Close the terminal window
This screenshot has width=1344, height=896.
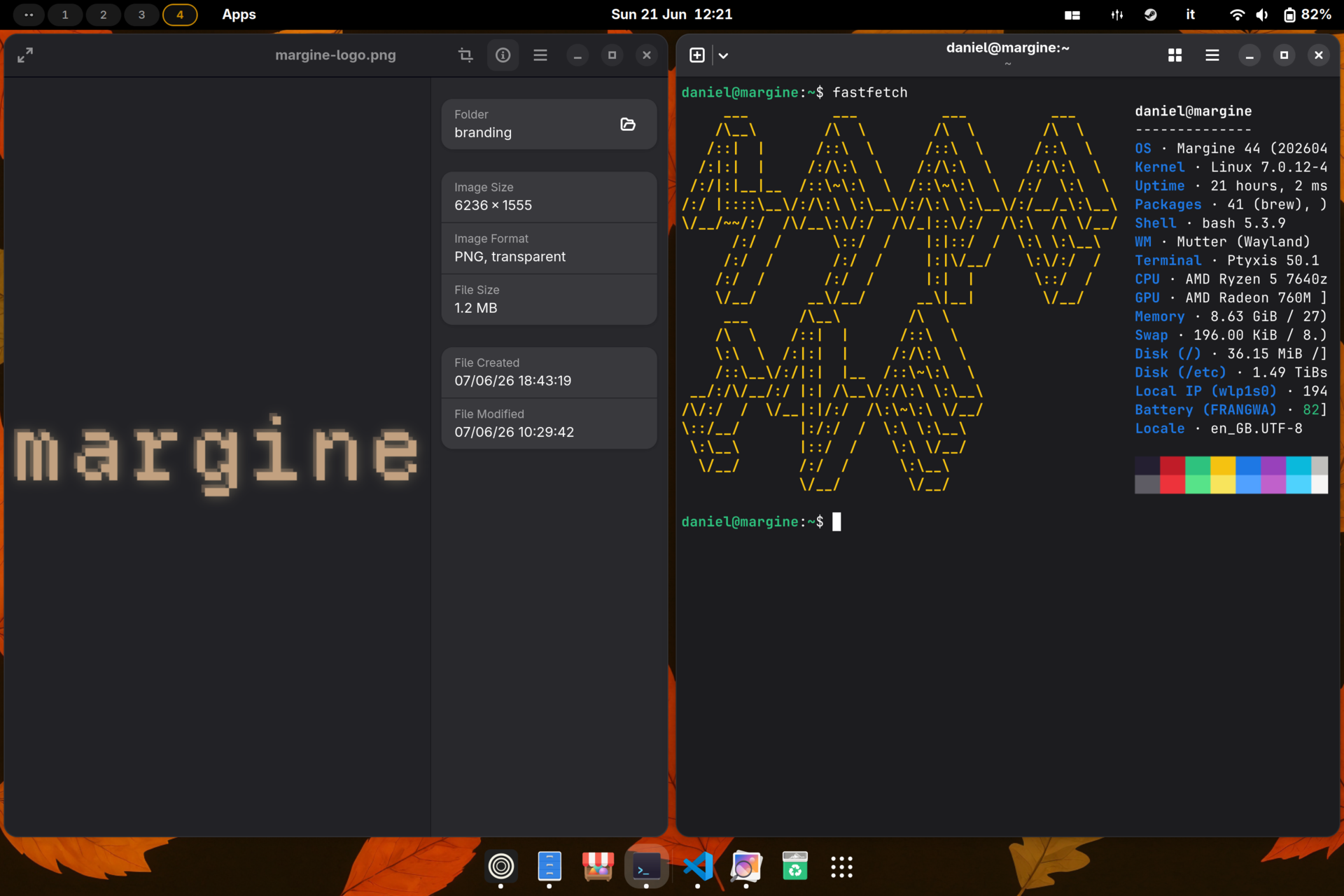1319,55
